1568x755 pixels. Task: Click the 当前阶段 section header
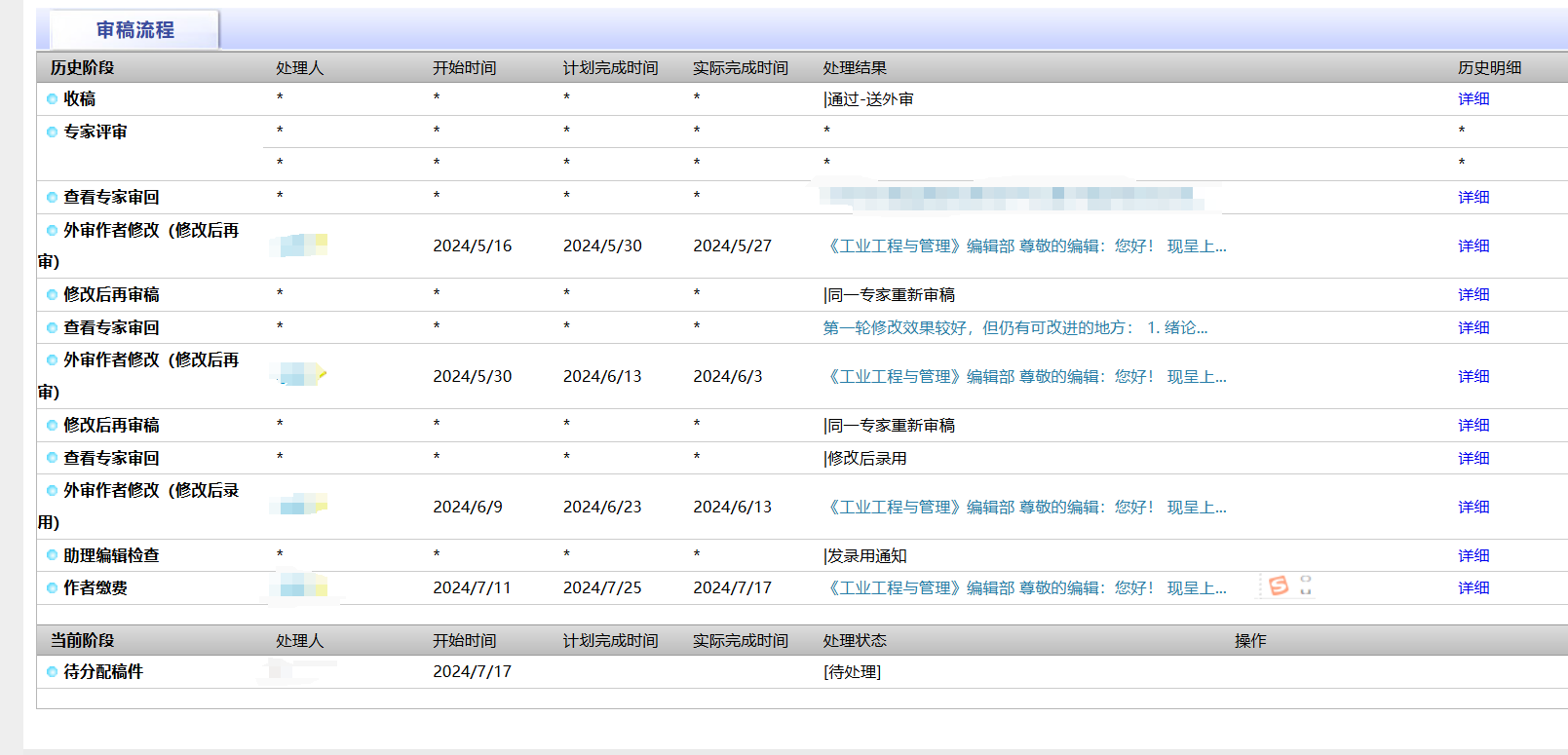point(83,641)
